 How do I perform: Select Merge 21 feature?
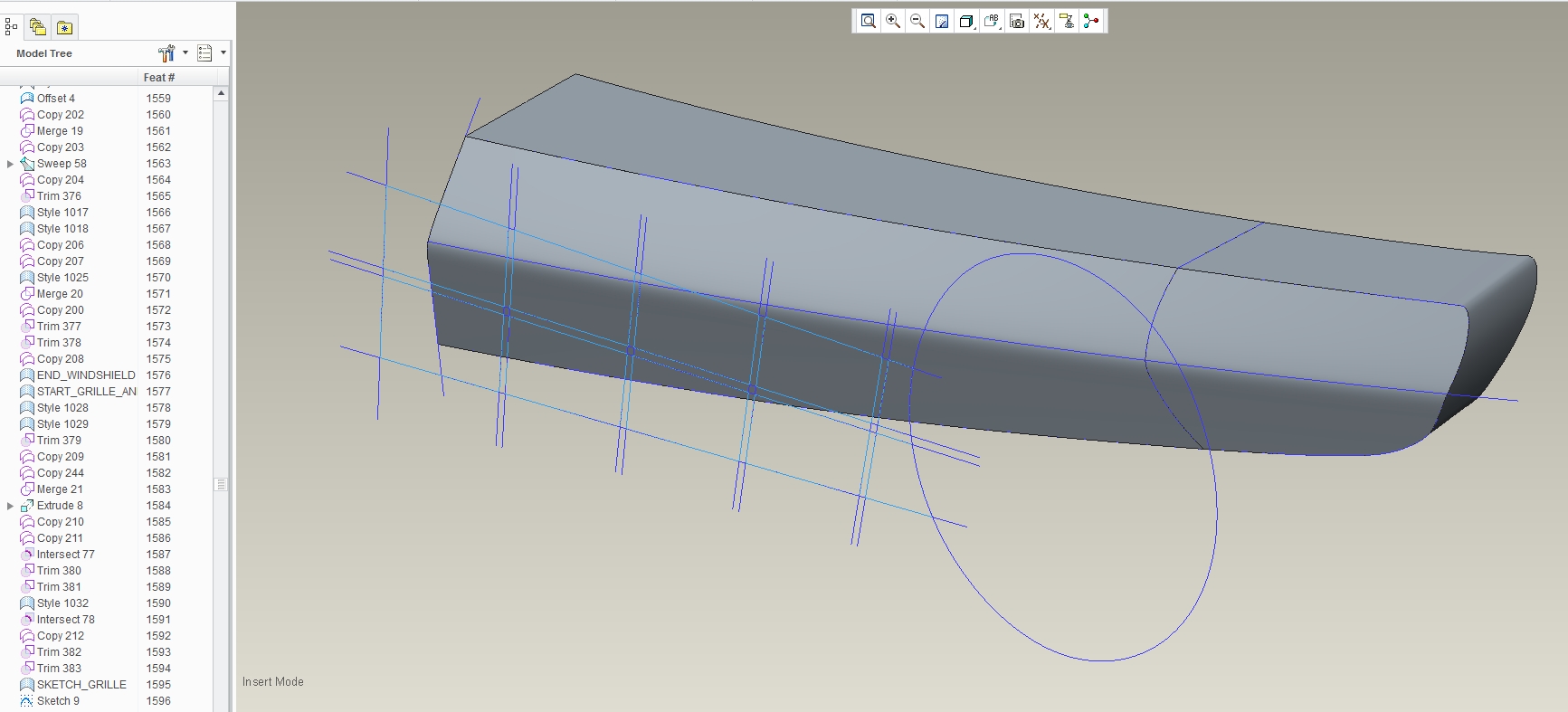pyautogui.click(x=60, y=489)
